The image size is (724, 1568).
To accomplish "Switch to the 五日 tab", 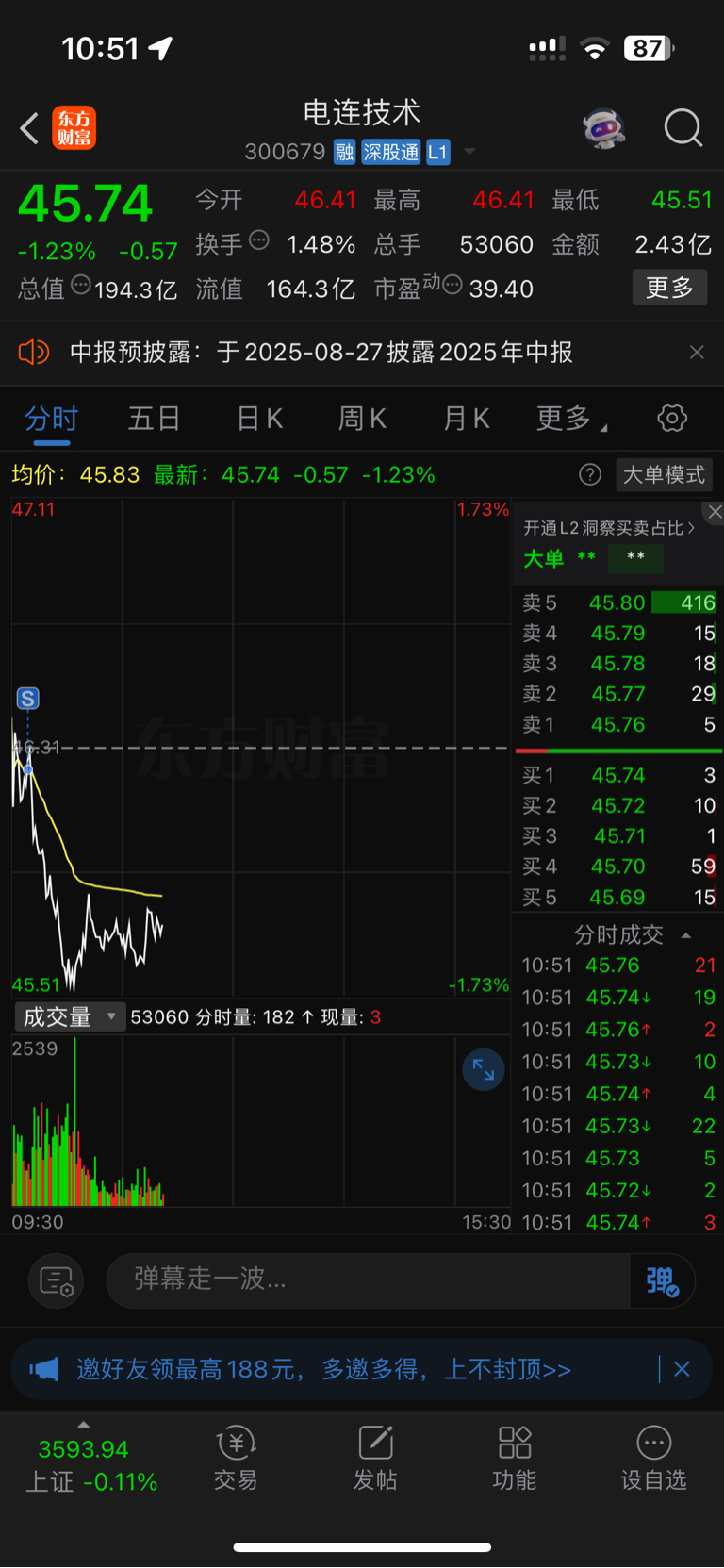I will (154, 418).
